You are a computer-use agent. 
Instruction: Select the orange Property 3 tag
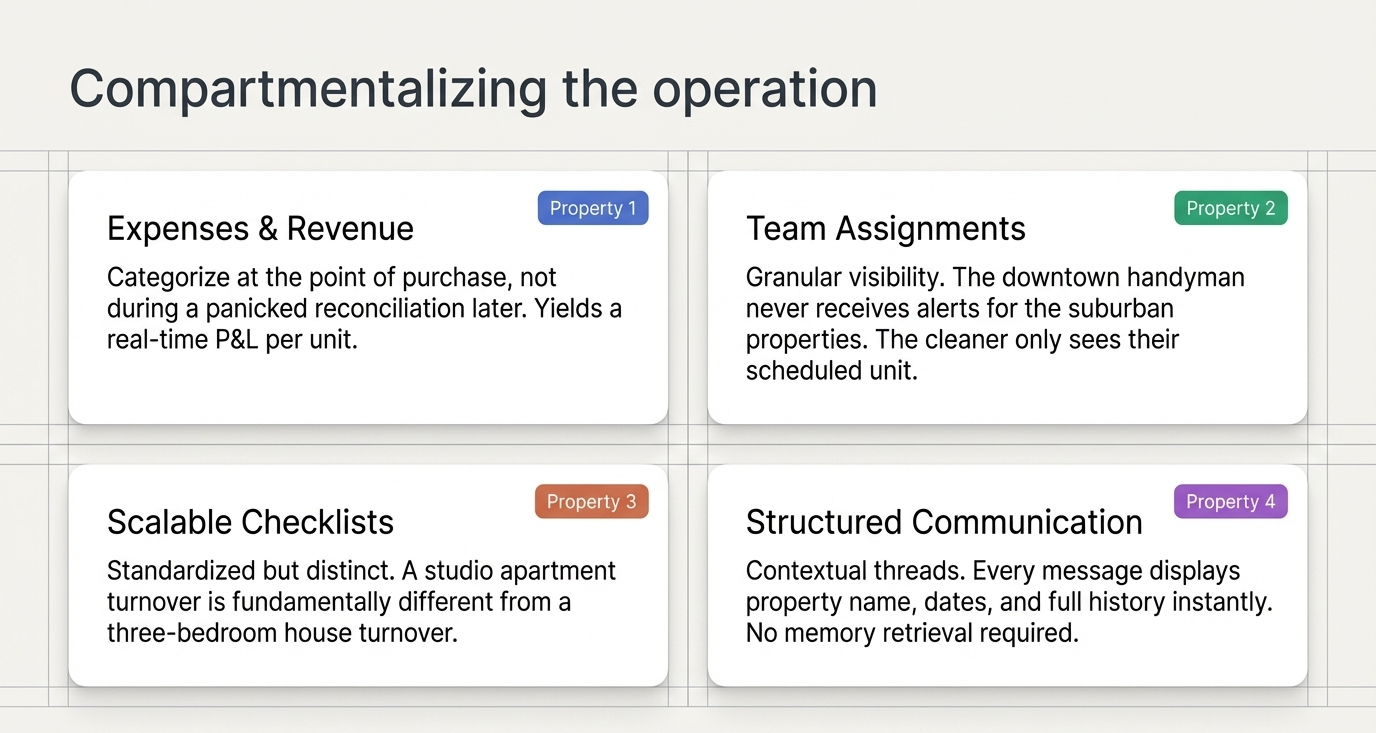click(591, 501)
